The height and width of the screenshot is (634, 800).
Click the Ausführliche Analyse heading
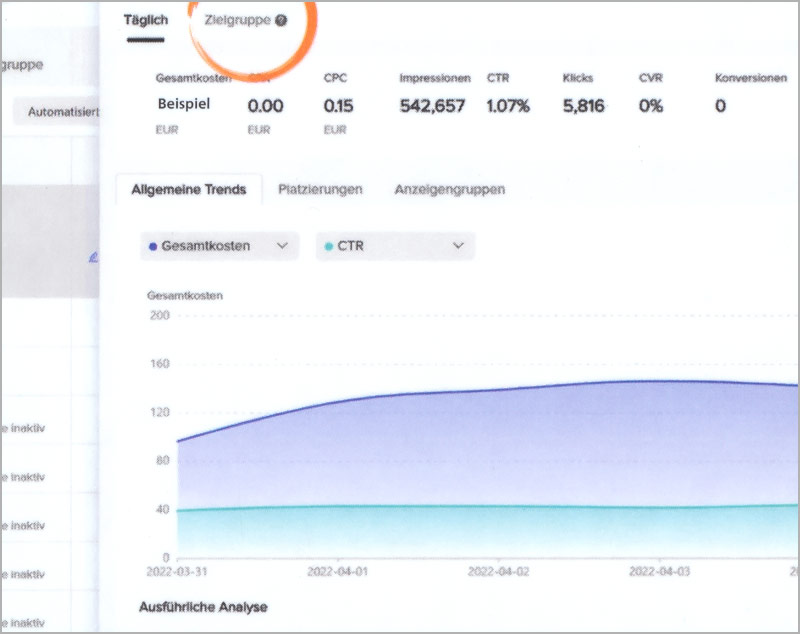coord(203,607)
